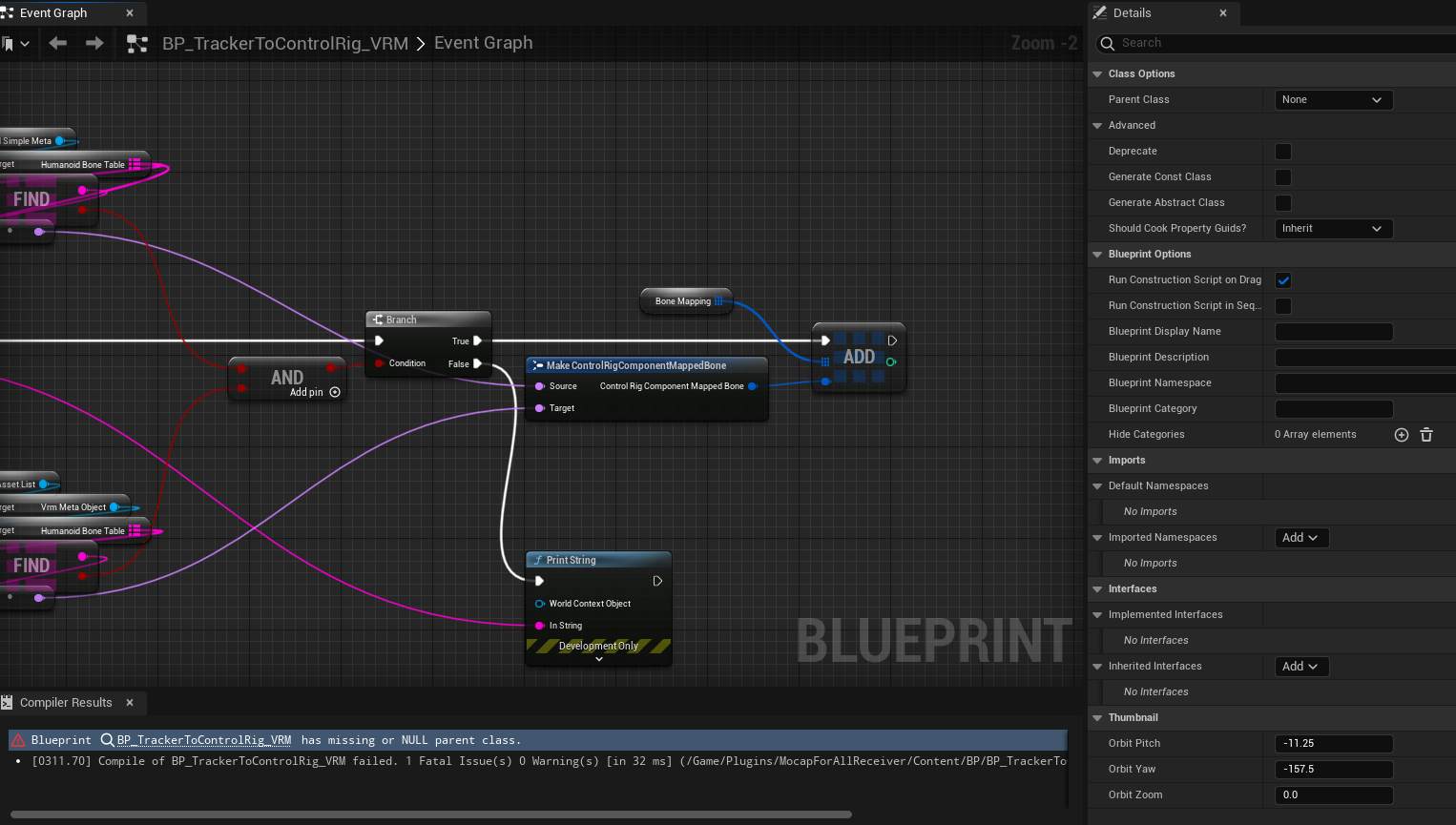Click the graph icon beside BP_TrackerToControlRig_VRM breadcrumb
The image size is (1456, 825).
pos(136,42)
